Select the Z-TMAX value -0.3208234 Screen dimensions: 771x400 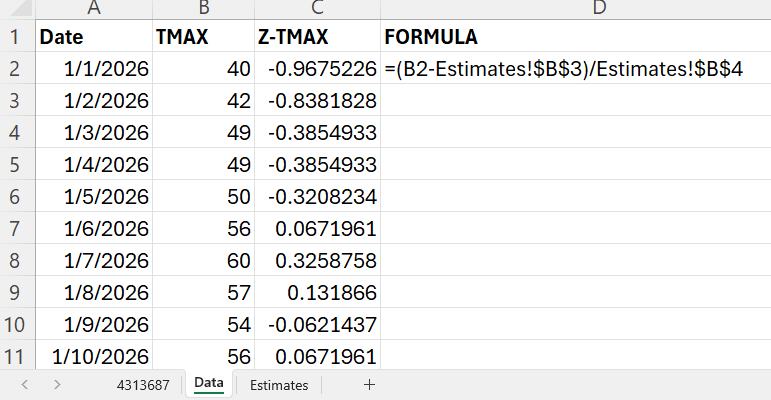click(x=318, y=196)
